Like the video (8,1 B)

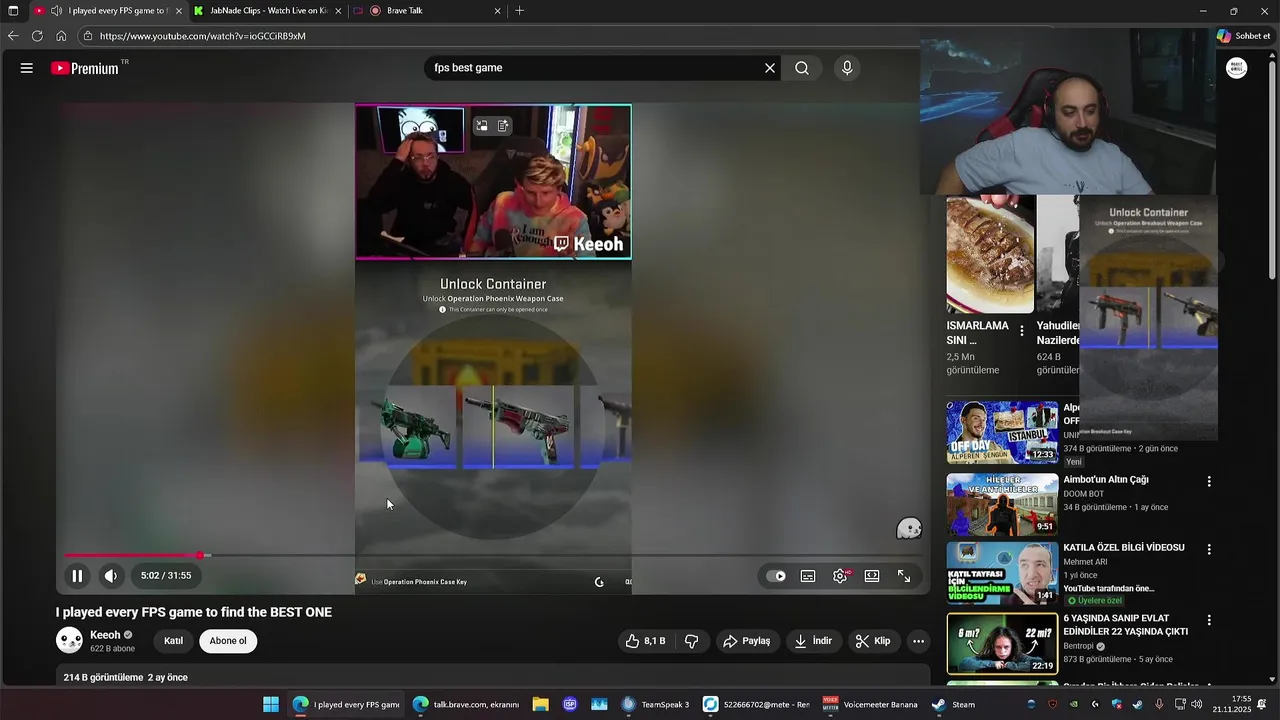645,641
